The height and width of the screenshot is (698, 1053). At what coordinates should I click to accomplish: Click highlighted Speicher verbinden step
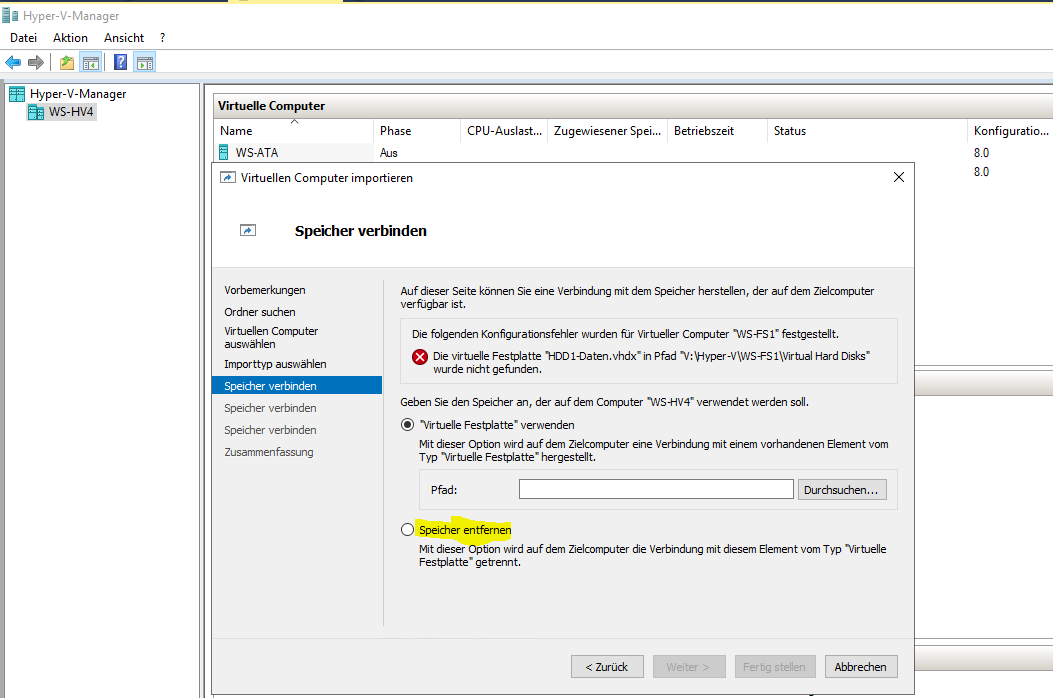click(297, 386)
